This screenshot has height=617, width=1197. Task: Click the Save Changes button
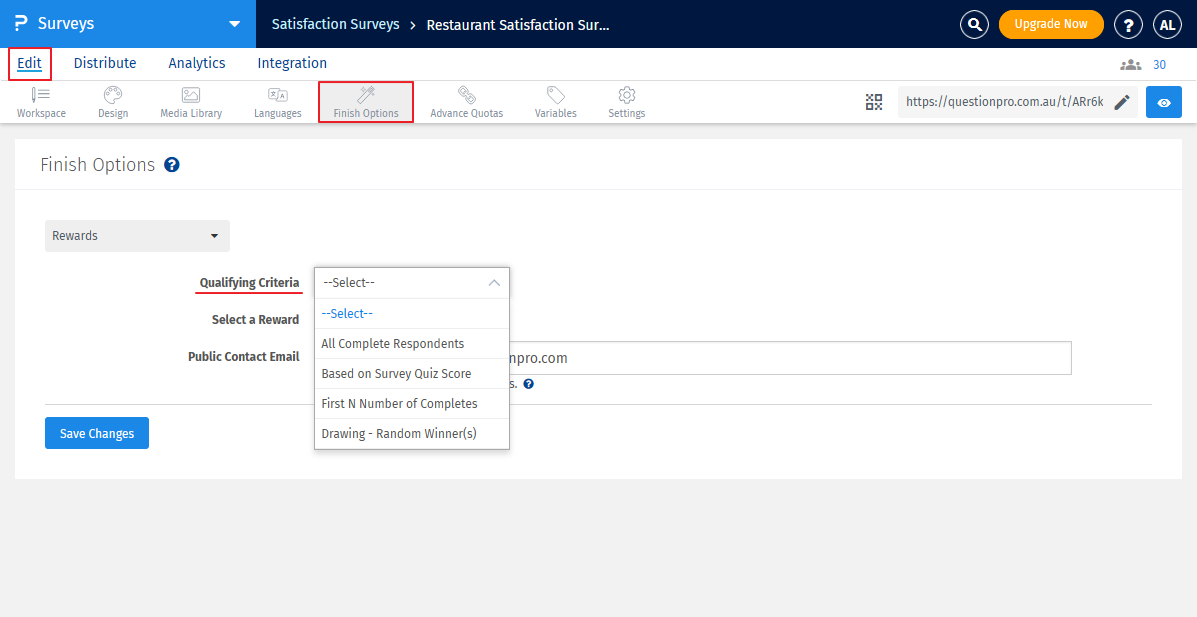pos(97,433)
